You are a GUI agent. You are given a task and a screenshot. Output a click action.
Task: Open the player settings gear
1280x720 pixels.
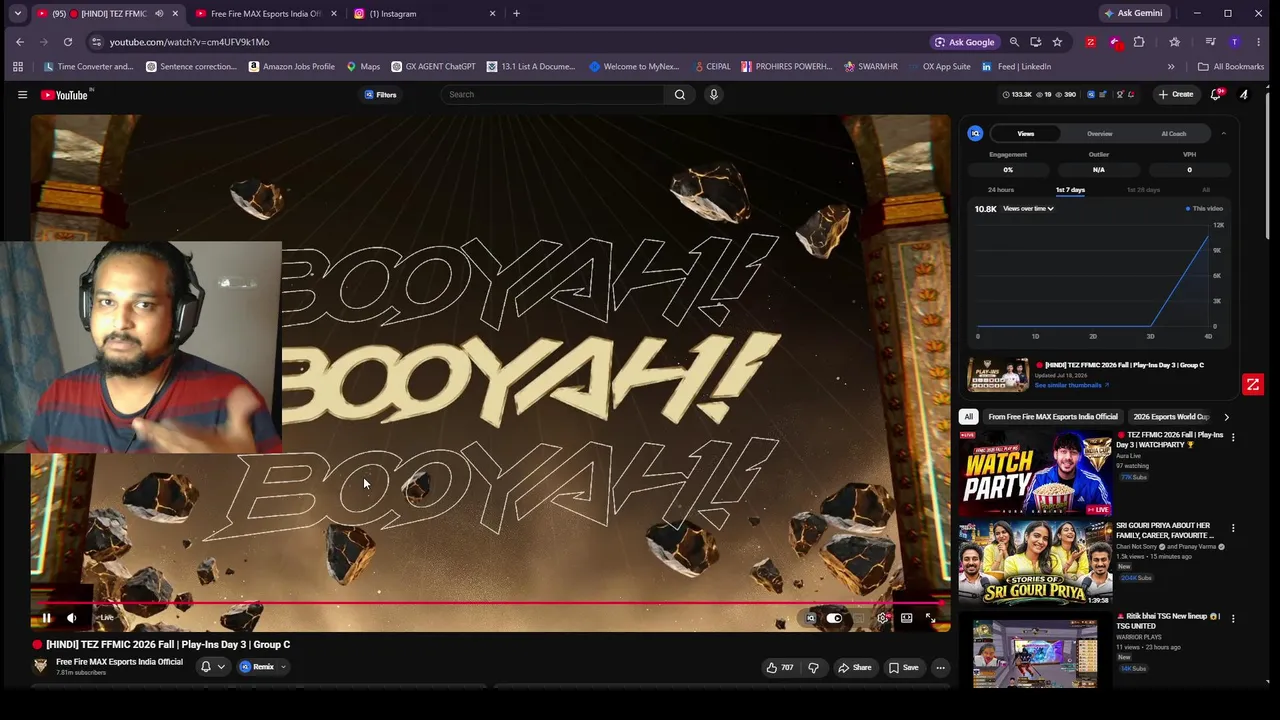coord(882,618)
